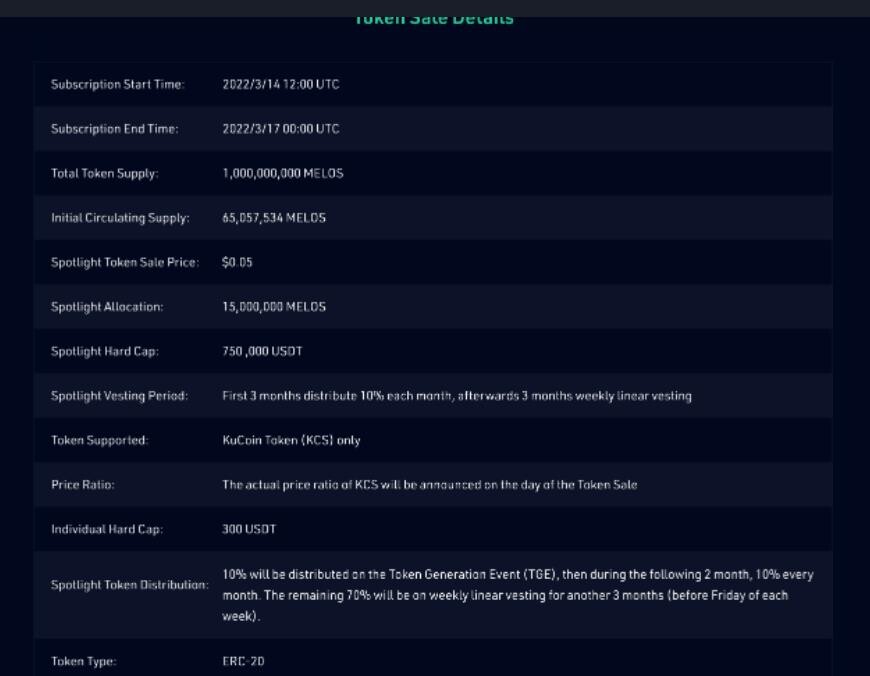Select 'KuCoin Token (KCS) only' value
870x676 pixels.
[x=291, y=440]
